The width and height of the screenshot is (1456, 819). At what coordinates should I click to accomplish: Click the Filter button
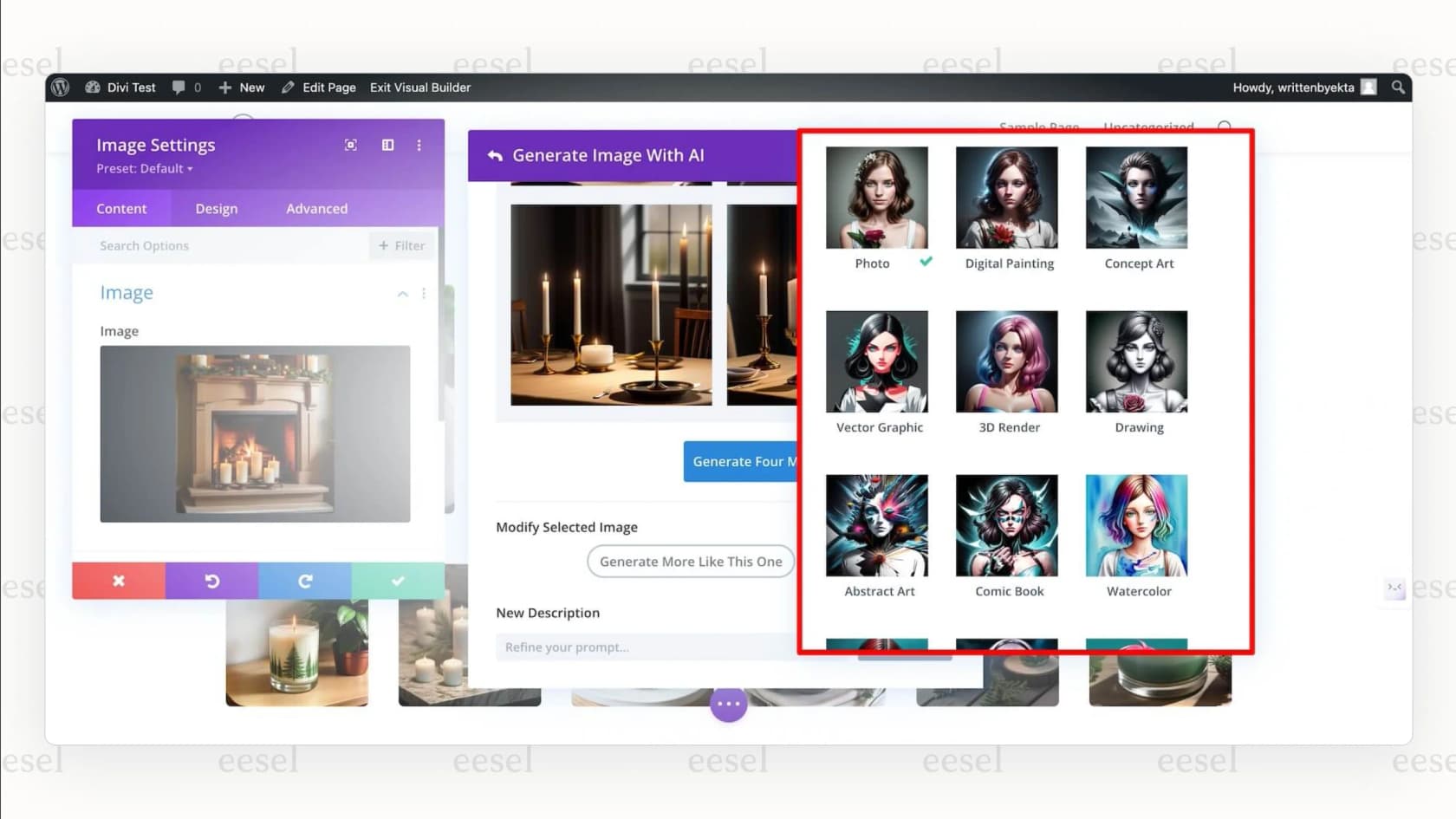click(402, 246)
